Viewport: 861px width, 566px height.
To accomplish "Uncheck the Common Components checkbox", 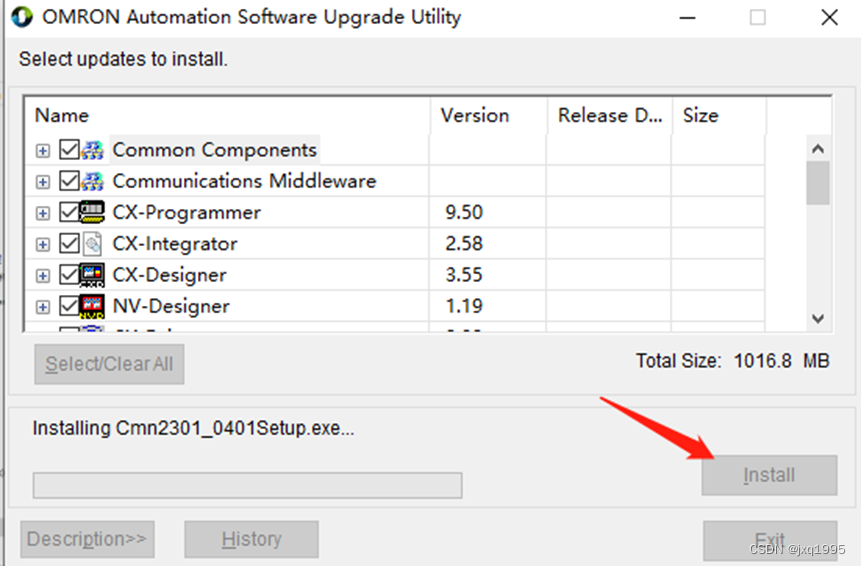I will [69, 149].
